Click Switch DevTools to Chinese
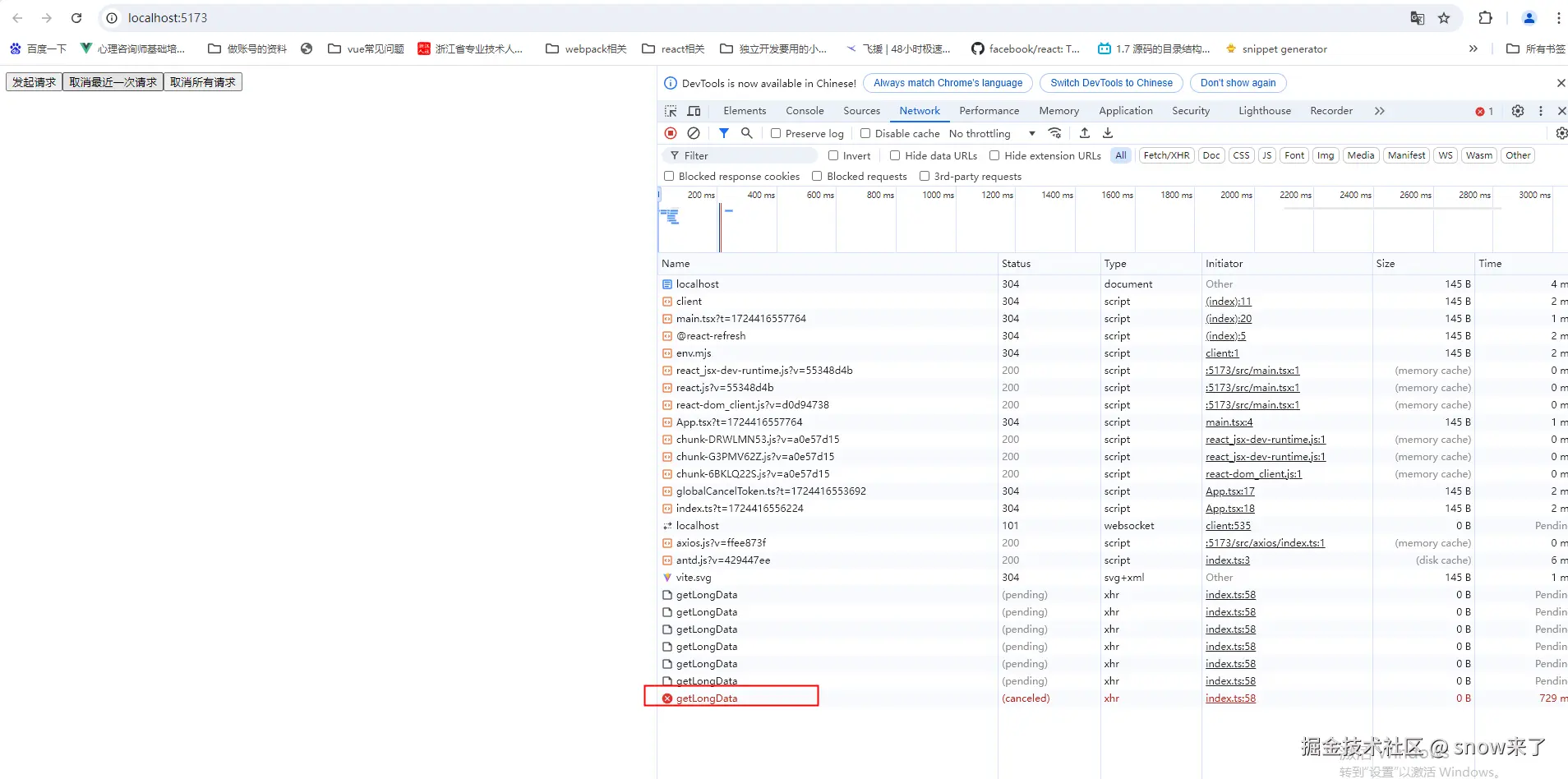This screenshot has width=1568, height=779. pos(1112,83)
